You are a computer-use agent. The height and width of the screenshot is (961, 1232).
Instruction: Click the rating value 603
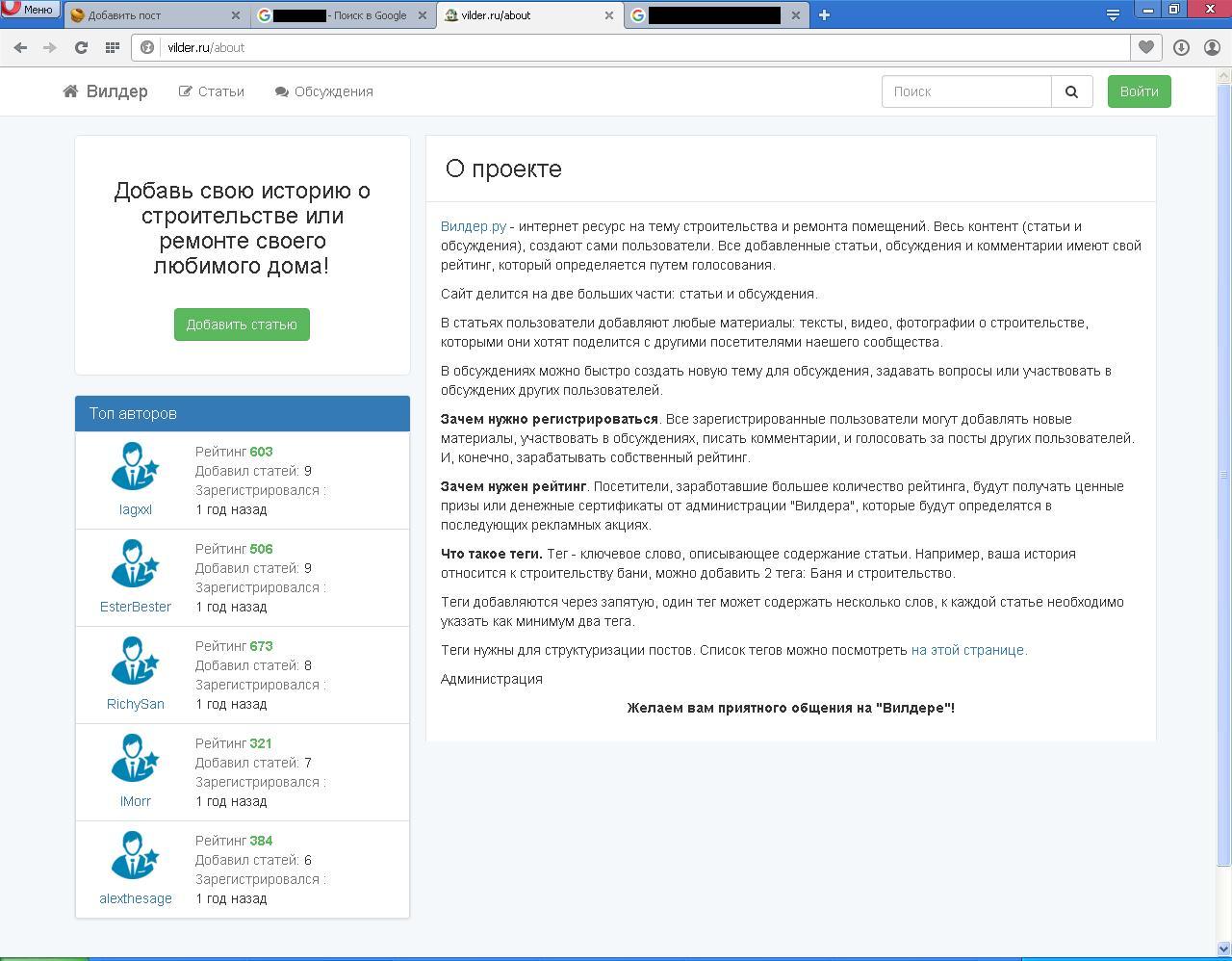point(261,452)
